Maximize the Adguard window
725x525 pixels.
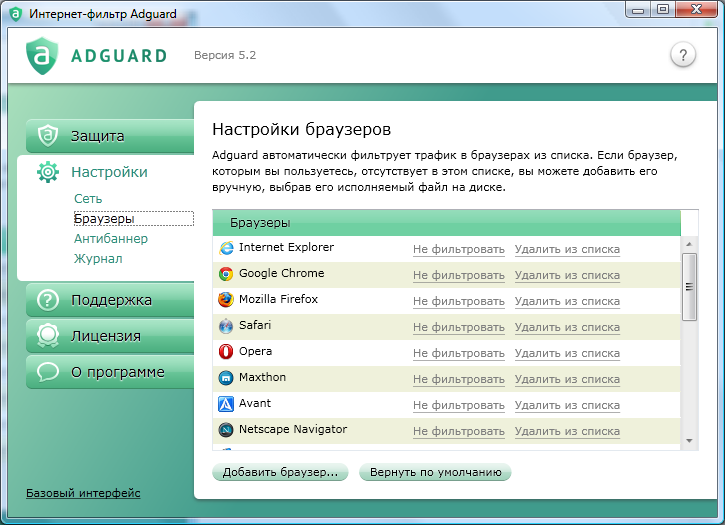(x=663, y=10)
